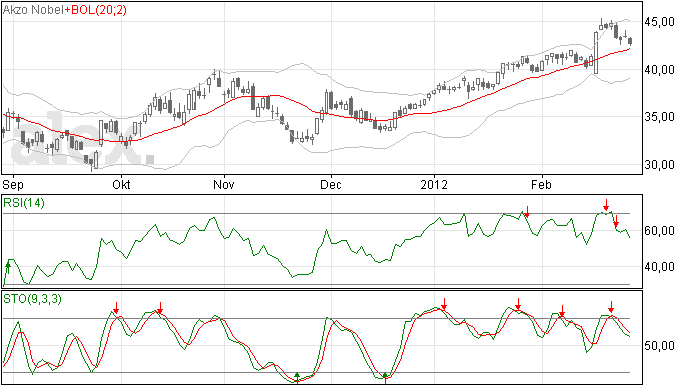The width and height of the screenshot is (690, 387).
Task: Click the Dec month label
Action: pyautogui.click(x=330, y=184)
